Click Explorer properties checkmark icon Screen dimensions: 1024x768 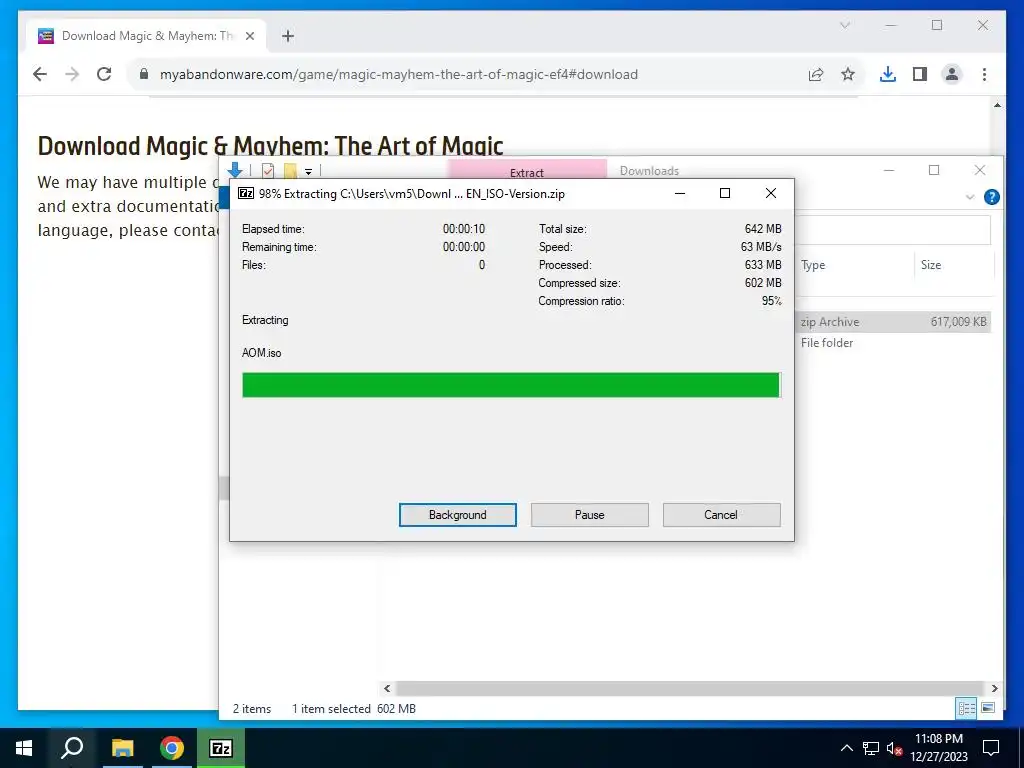(268, 171)
